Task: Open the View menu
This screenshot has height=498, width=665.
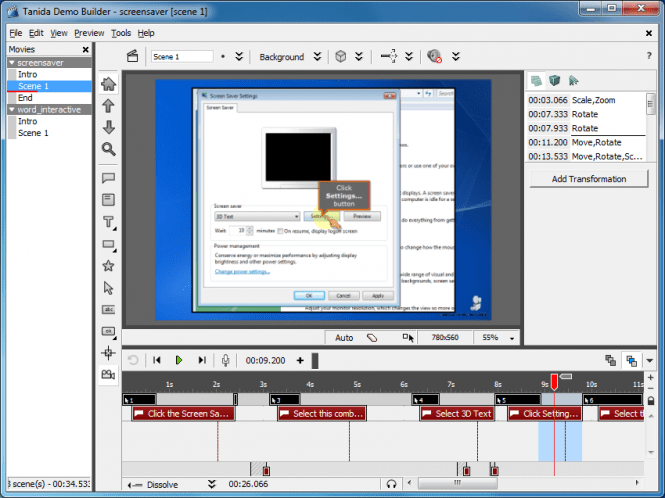Action: click(59, 33)
